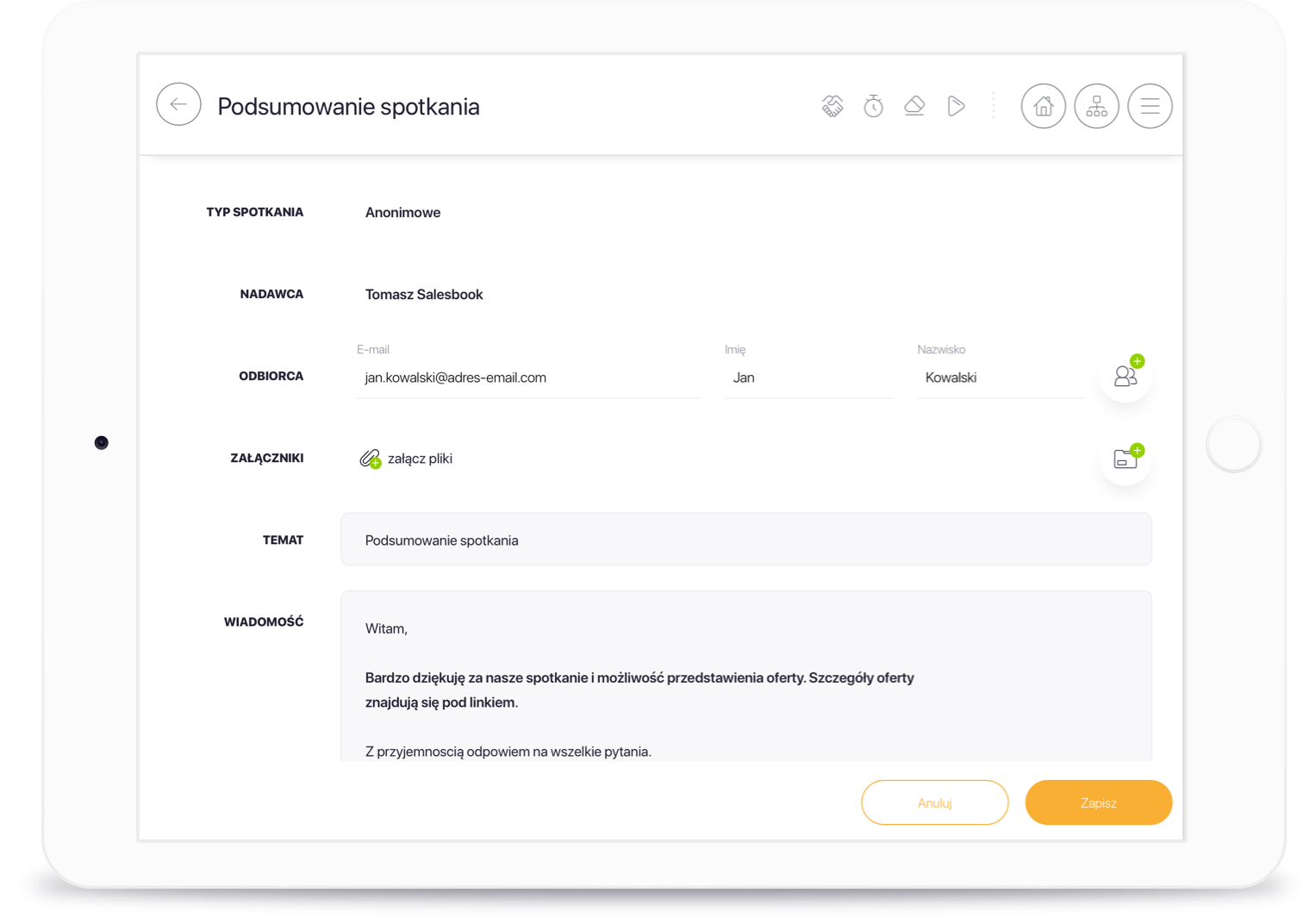Go to the home screen icon

point(1044,106)
